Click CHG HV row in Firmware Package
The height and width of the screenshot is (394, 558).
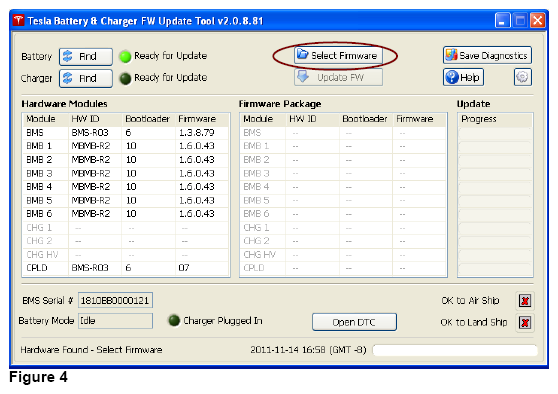point(343,254)
